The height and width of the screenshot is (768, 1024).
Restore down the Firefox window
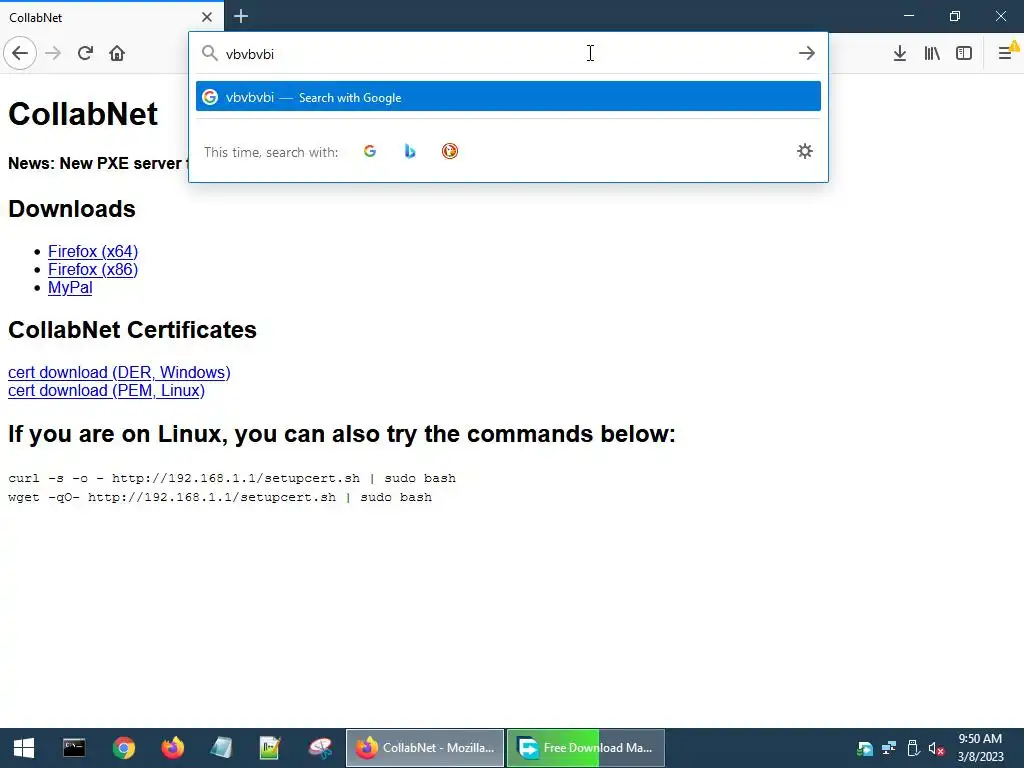coord(955,16)
